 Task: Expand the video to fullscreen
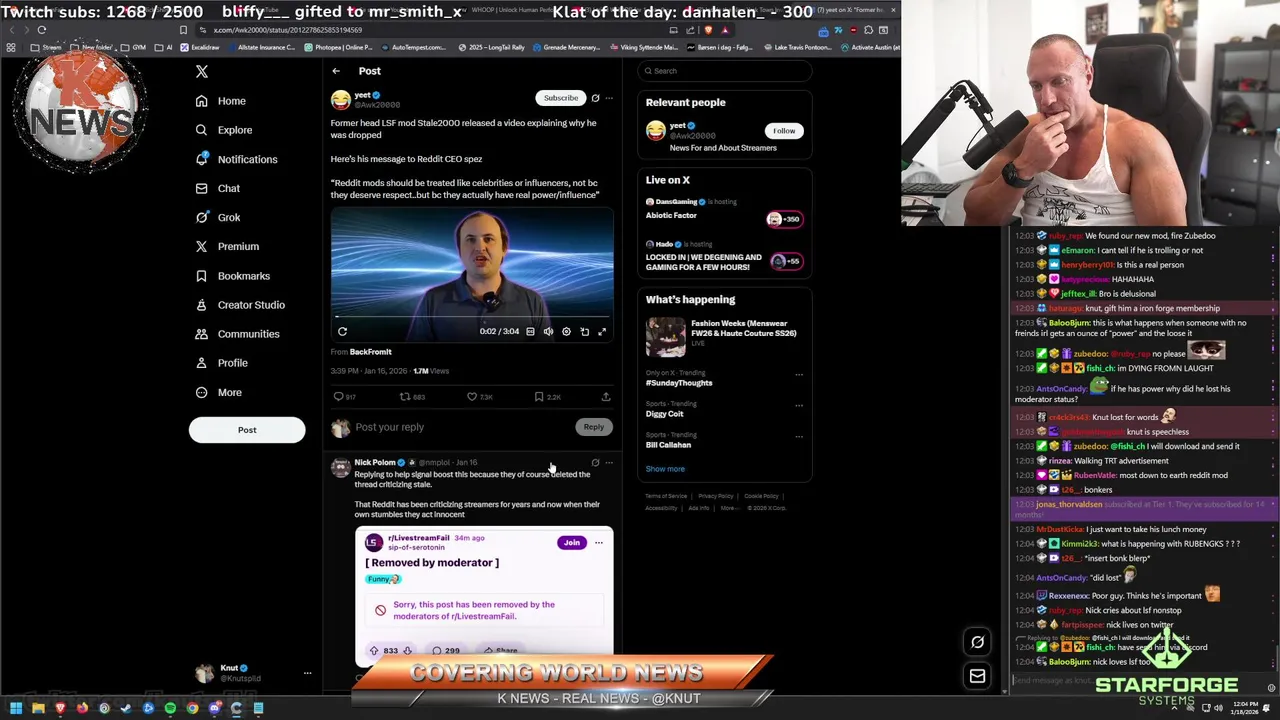(602, 331)
